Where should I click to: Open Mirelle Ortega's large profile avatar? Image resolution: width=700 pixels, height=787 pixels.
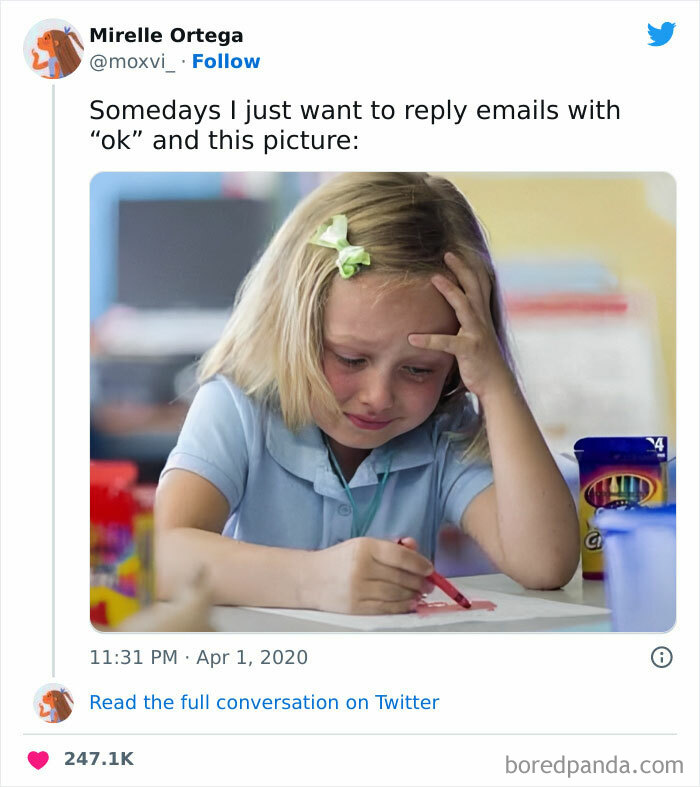coord(53,48)
